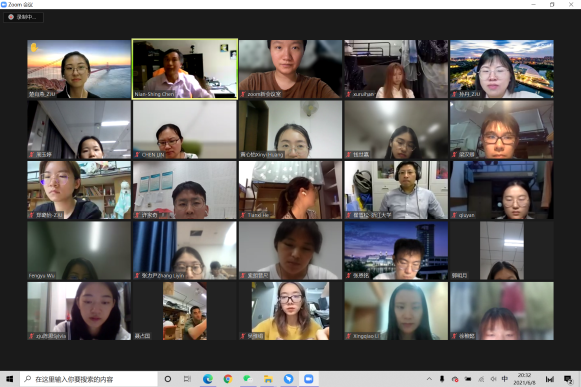Screen dimensions: 581x387
Task: Open Microsoft Edge from the taskbar
Action: click(x=208, y=379)
